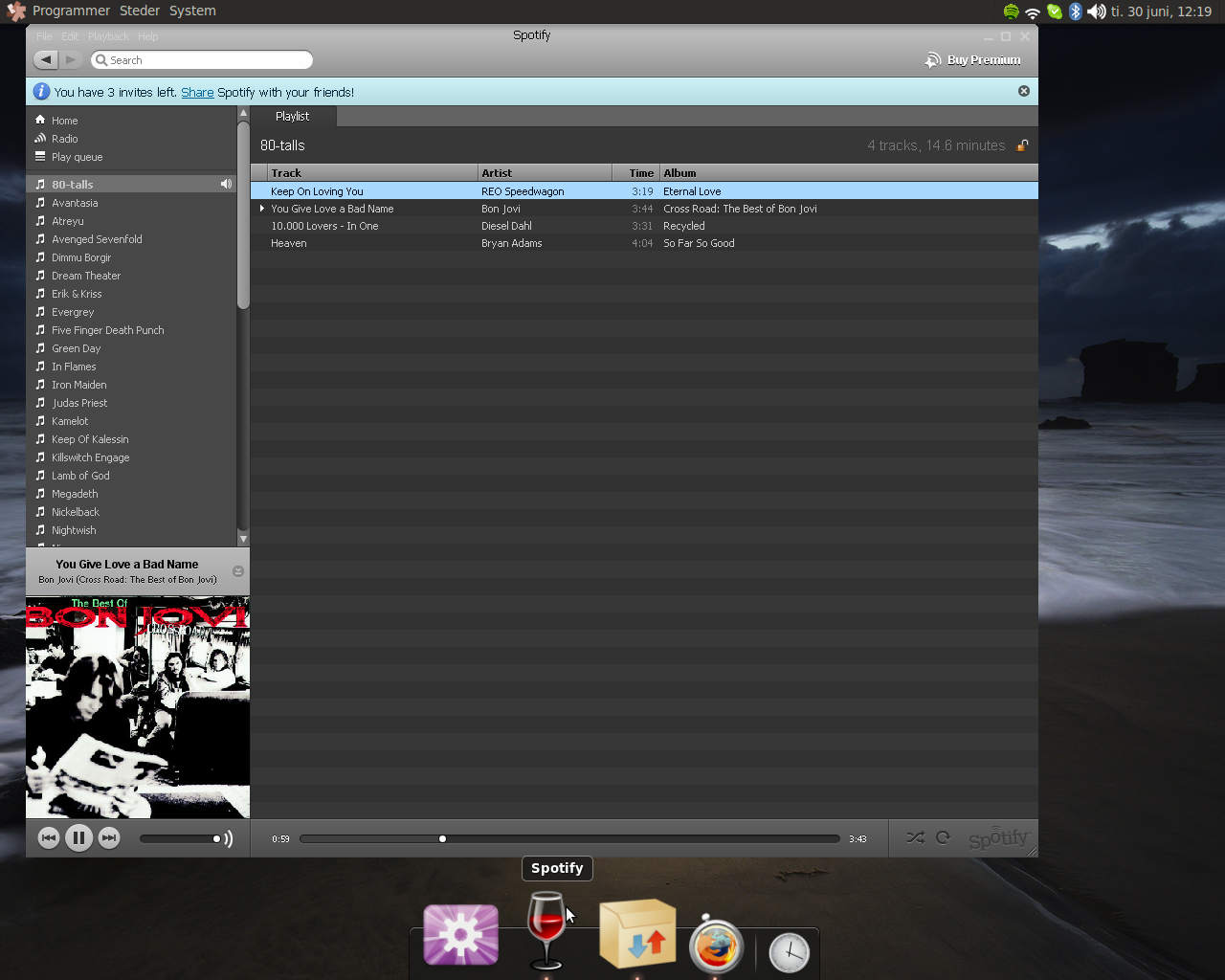1225x980 pixels.
Task: Open the Edit menu
Action: point(70,36)
